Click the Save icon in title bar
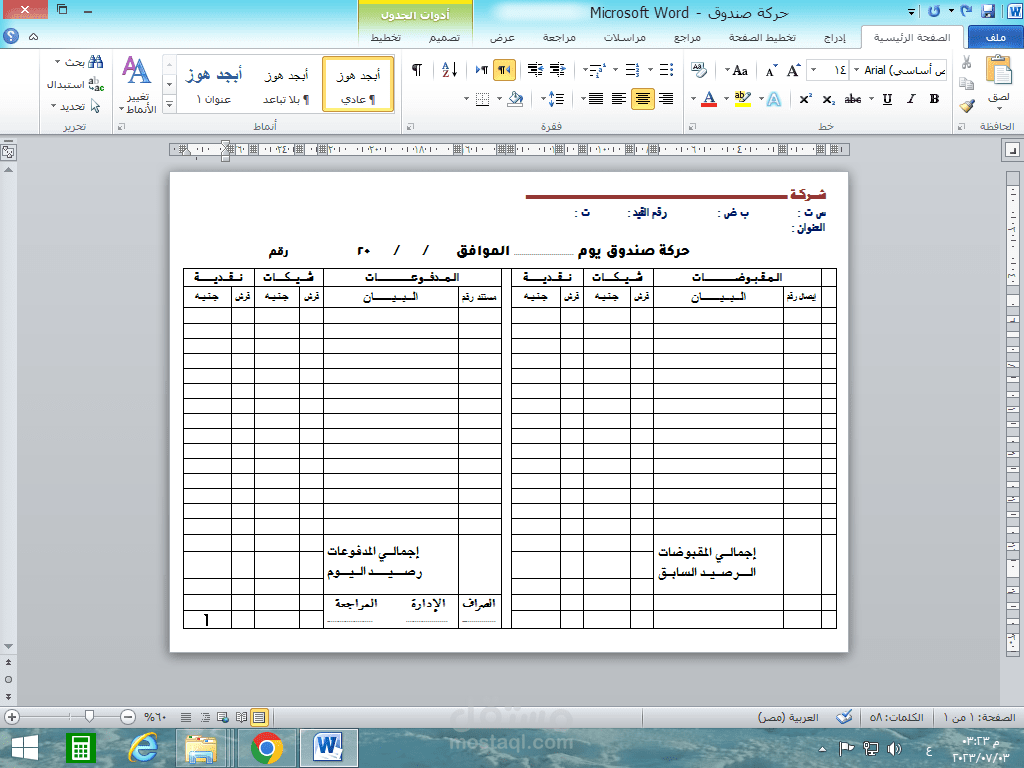 [x=988, y=10]
